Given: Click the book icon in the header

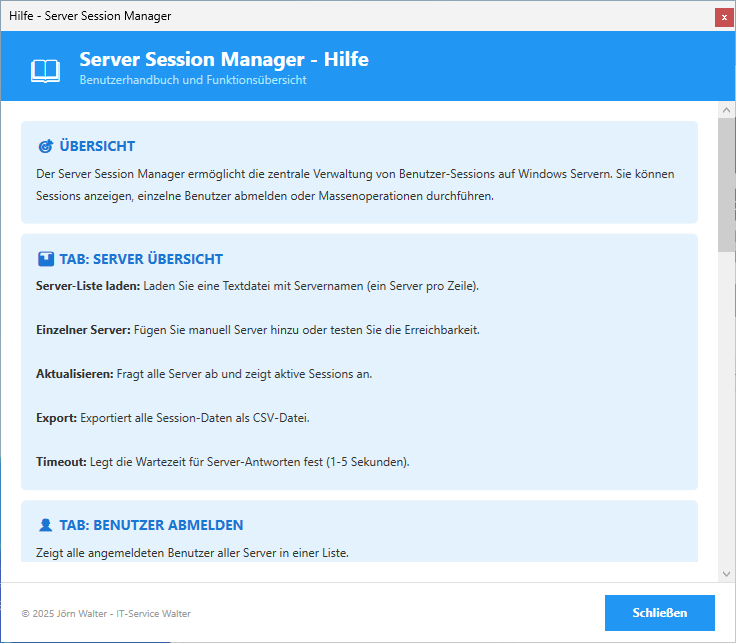Looking at the screenshot, I should 45,70.
